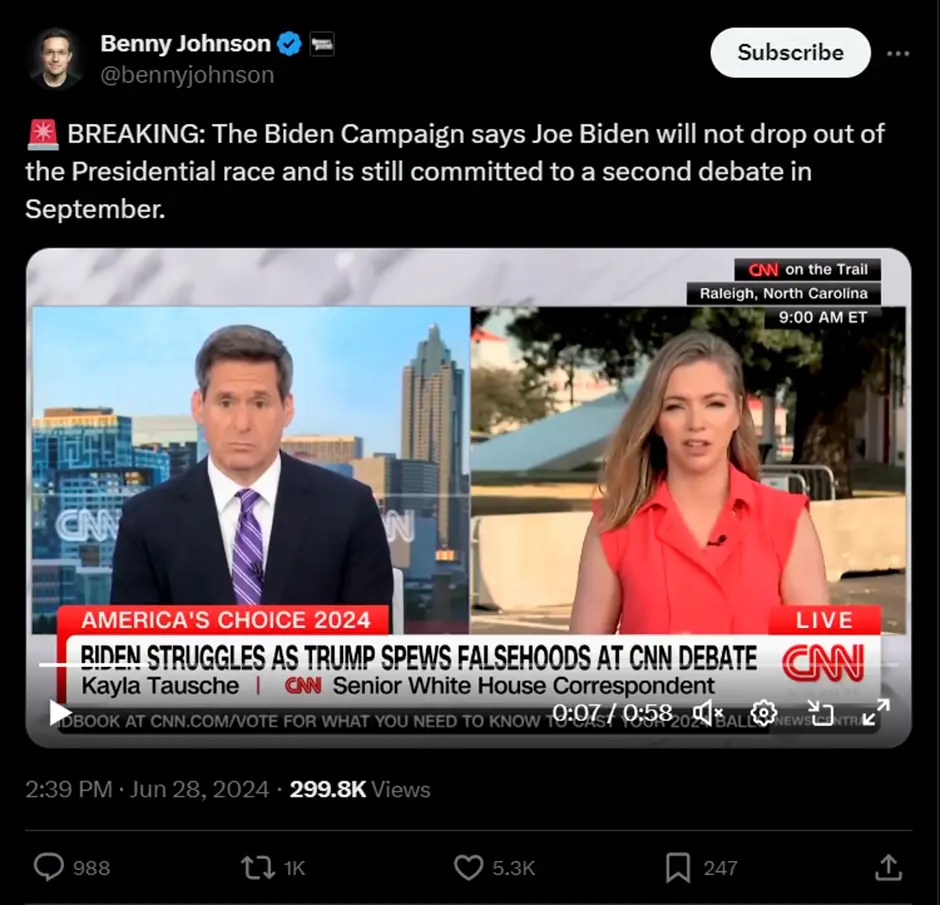Click Benny Johnson's profile avatar
Viewport: 940px width, 905px height.
(x=56, y=58)
